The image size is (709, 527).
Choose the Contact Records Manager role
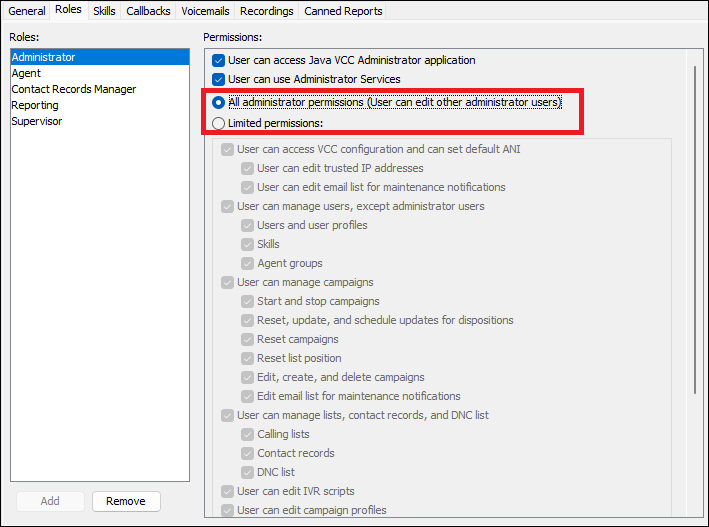pos(99,89)
